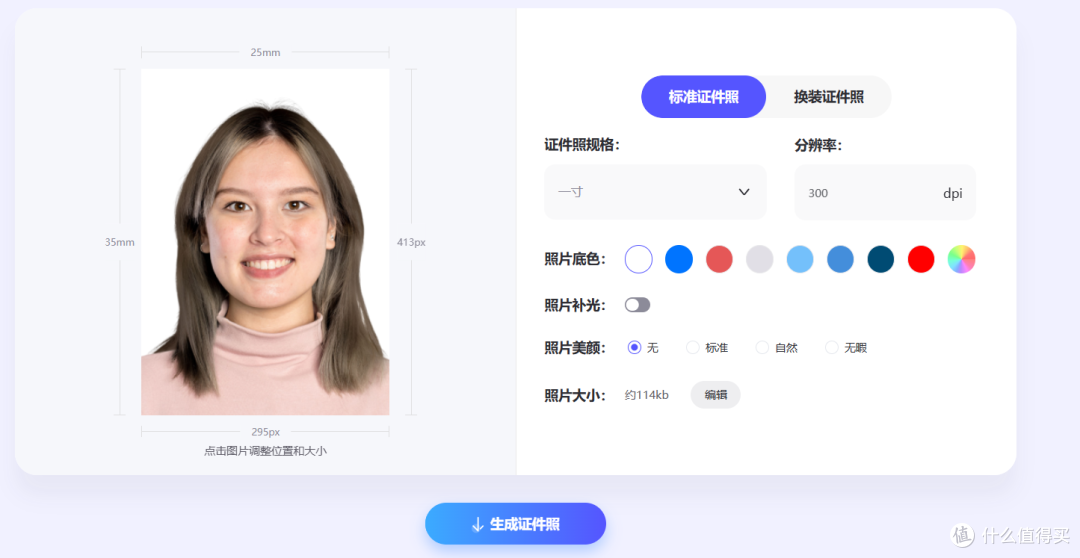Click the 分辨率 input field with 300

[x=885, y=192]
